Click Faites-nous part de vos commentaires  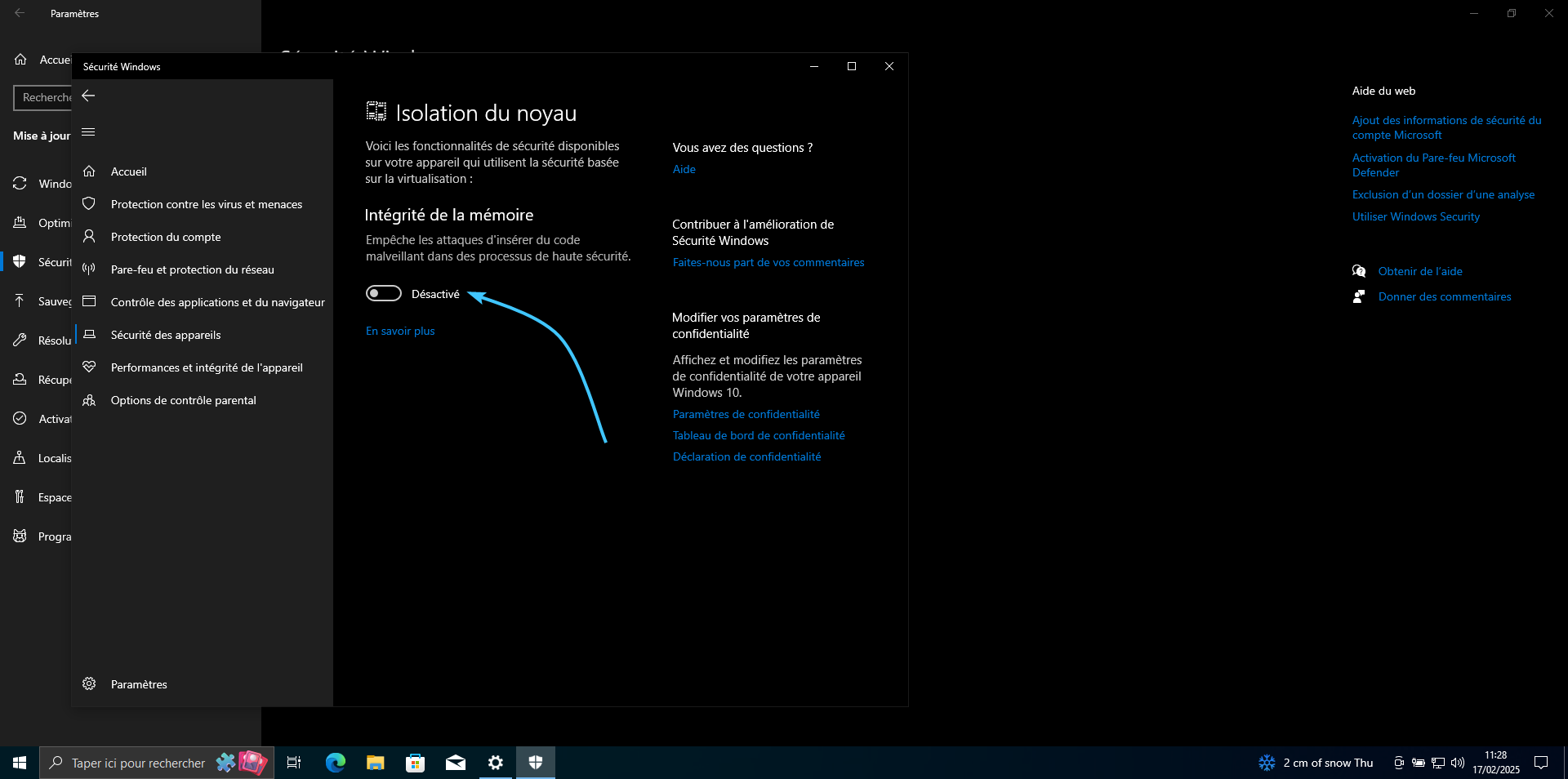(x=768, y=262)
